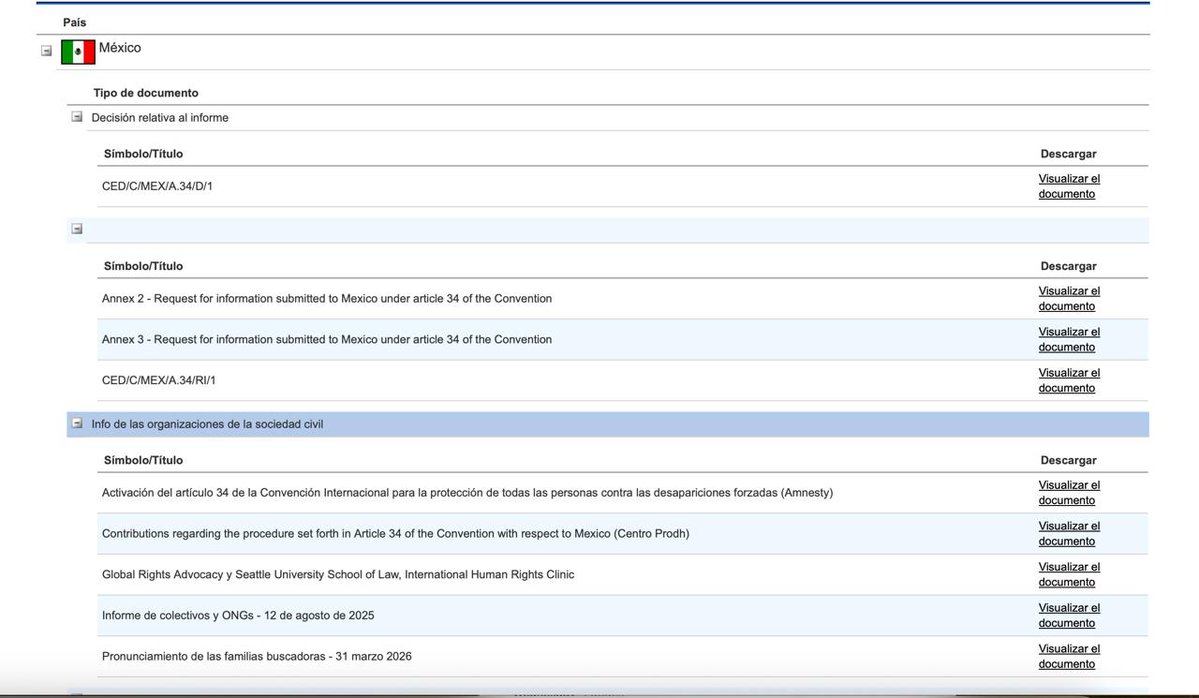Select Pronunciamiento de las familias buscadoras title

257,657
